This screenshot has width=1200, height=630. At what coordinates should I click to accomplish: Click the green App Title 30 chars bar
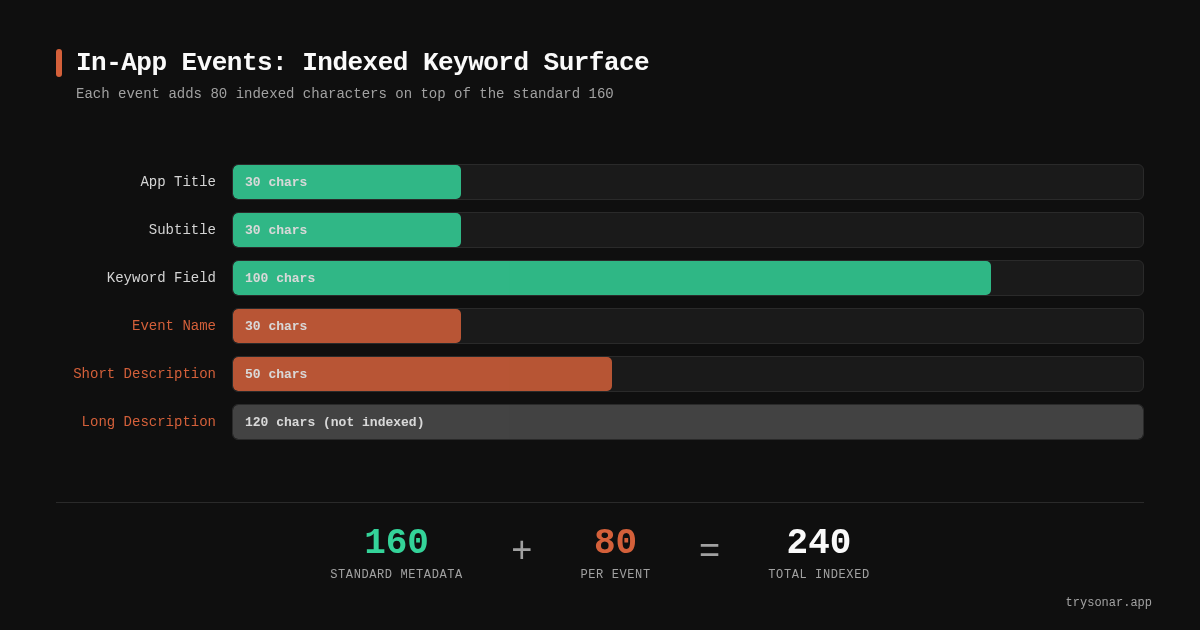(347, 182)
